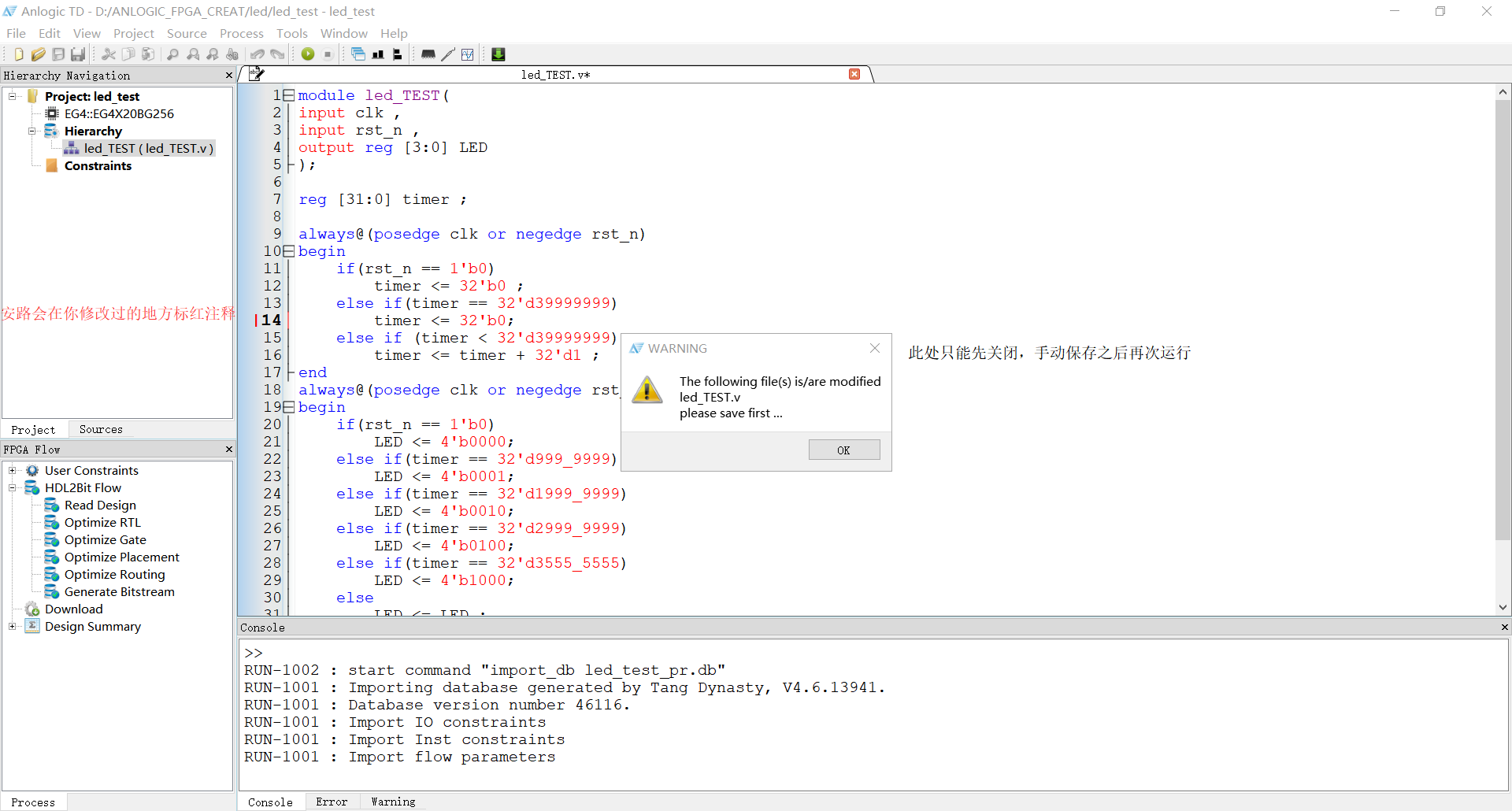Switch to the Error tab
The width and height of the screenshot is (1512, 811).
click(x=332, y=802)
